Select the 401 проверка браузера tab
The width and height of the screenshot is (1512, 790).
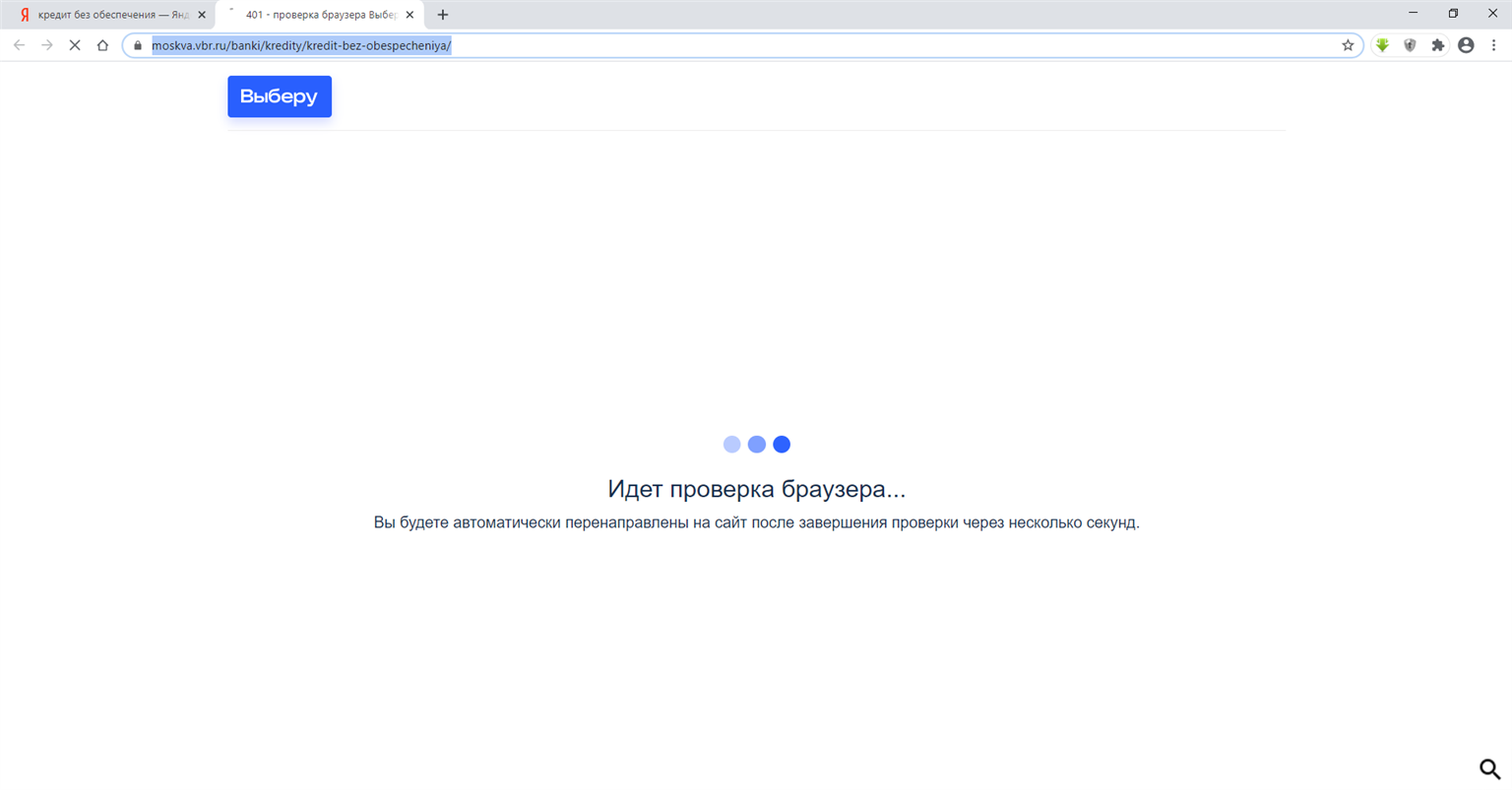tap(320, 15)
